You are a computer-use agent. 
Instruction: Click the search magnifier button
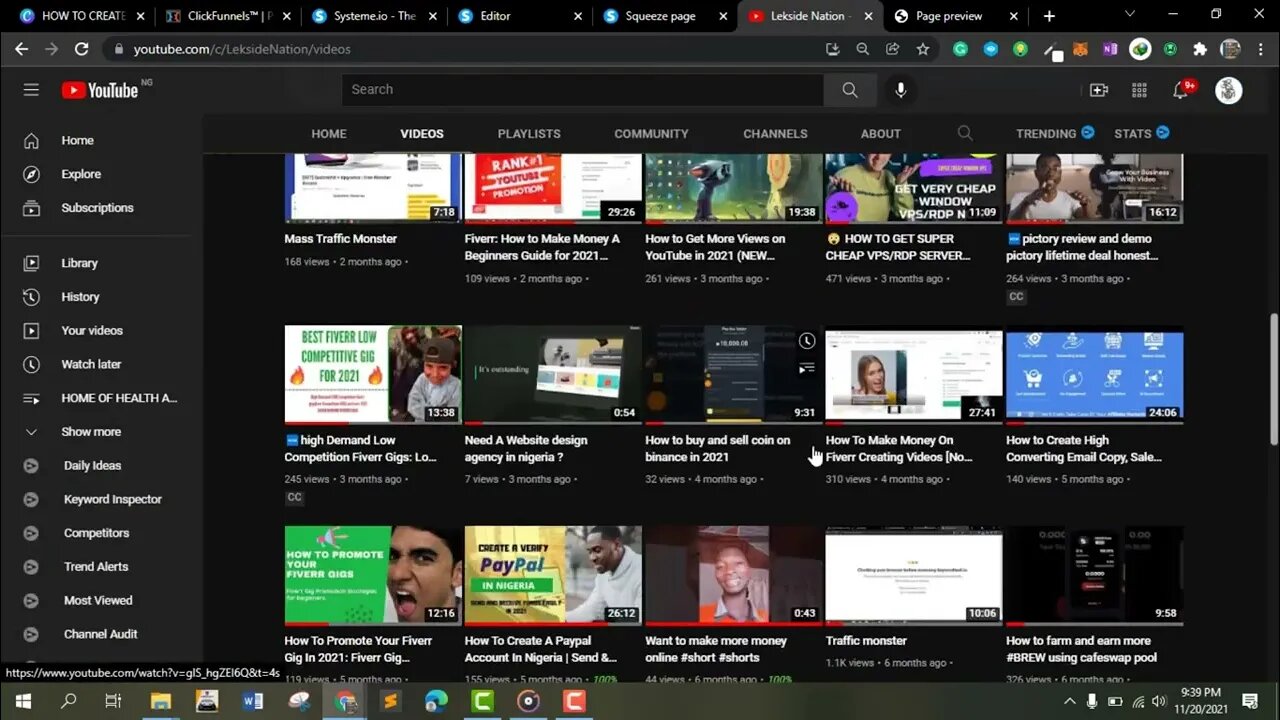pos(850,90)
